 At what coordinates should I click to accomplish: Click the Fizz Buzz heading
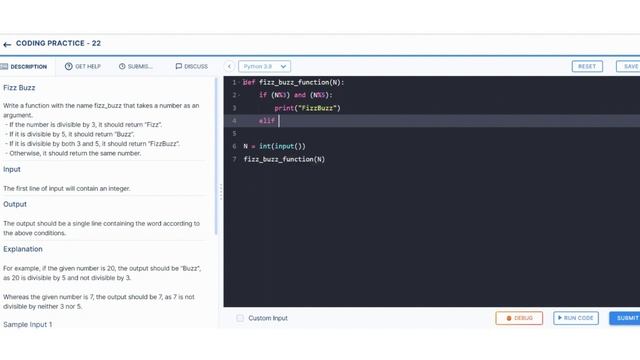pyautogui.click(x=19, y=88)
